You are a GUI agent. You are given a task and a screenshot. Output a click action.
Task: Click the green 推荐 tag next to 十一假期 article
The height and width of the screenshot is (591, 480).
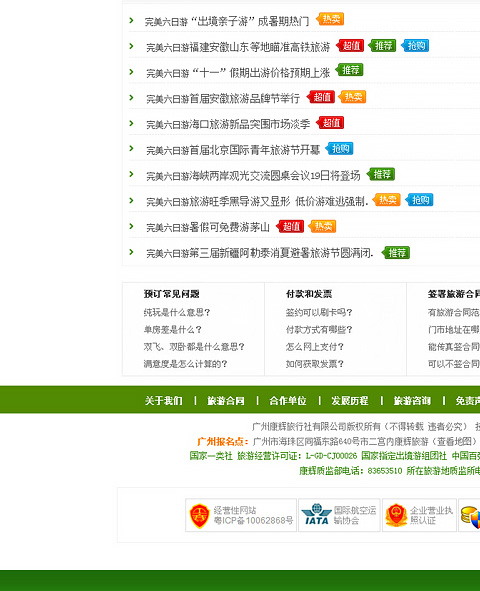349,70
